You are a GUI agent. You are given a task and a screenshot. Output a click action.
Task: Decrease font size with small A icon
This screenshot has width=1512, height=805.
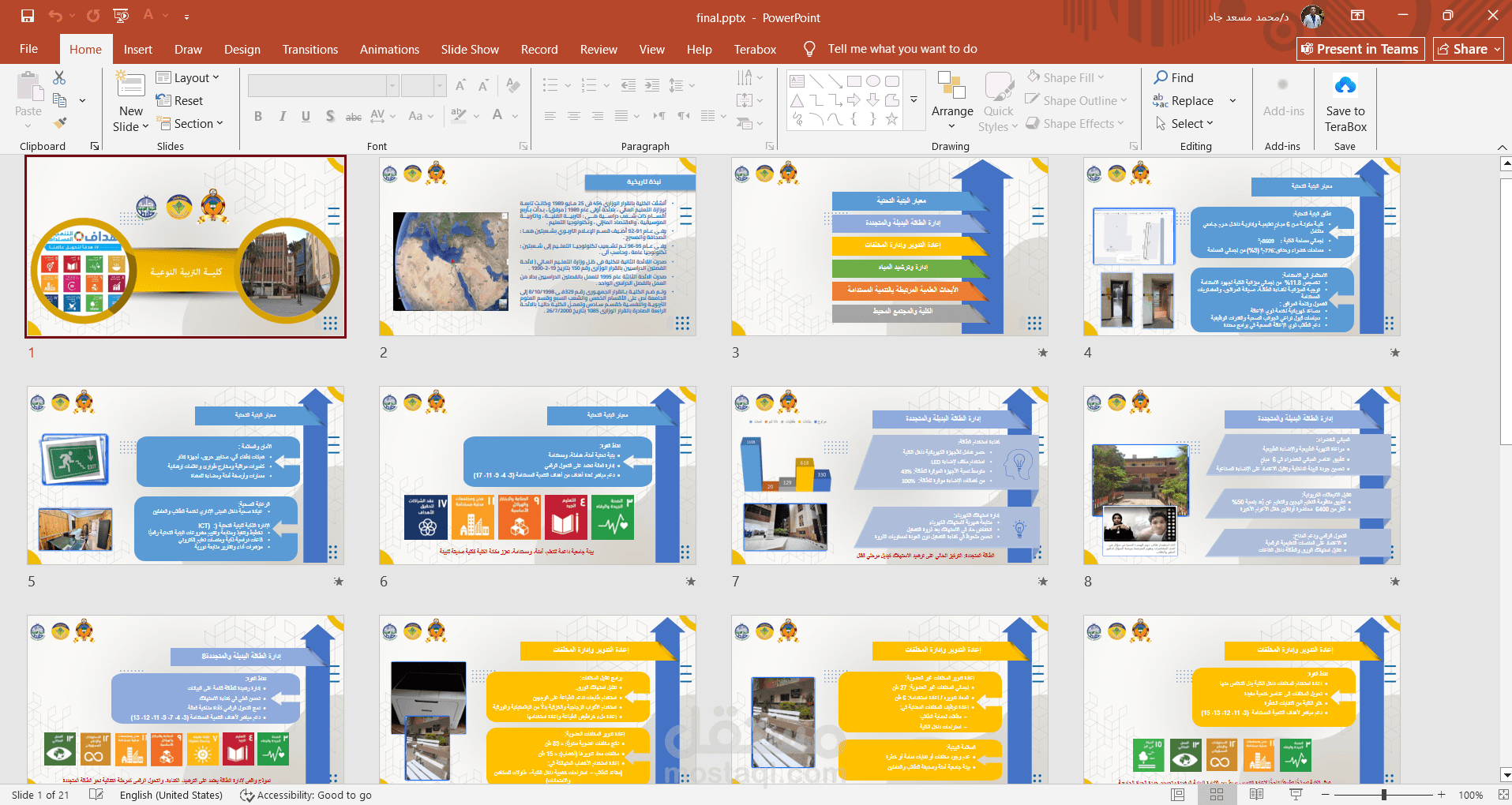pos(483,85)
